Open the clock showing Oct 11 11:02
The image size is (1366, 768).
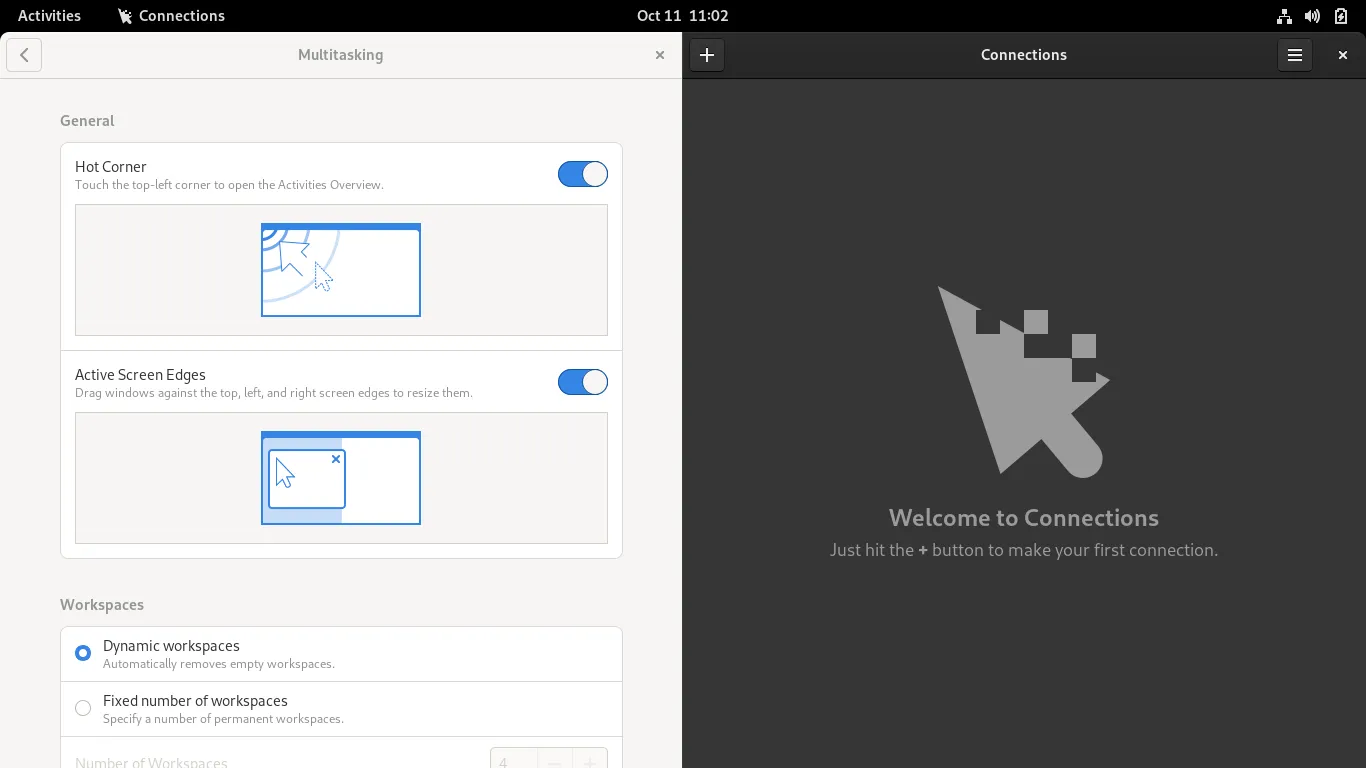click(683, 16)
